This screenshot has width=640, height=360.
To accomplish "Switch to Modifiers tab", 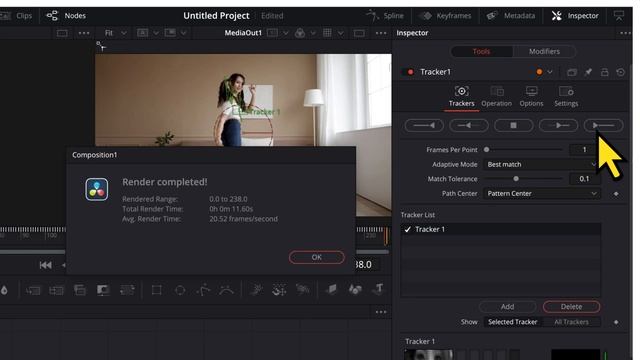I will (544, 51).
